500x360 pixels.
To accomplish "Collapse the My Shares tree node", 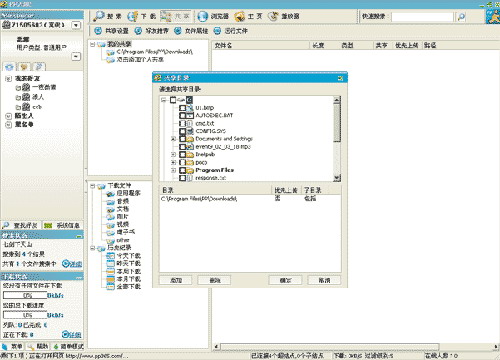I will click(93, 44).
